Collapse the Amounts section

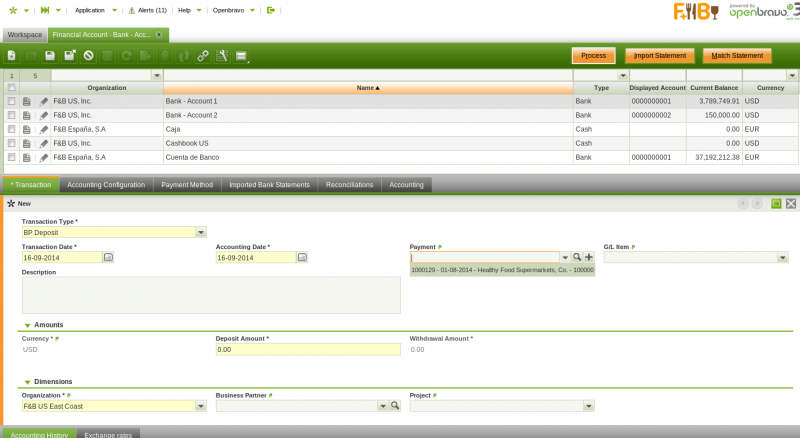[x=28, y=326]
